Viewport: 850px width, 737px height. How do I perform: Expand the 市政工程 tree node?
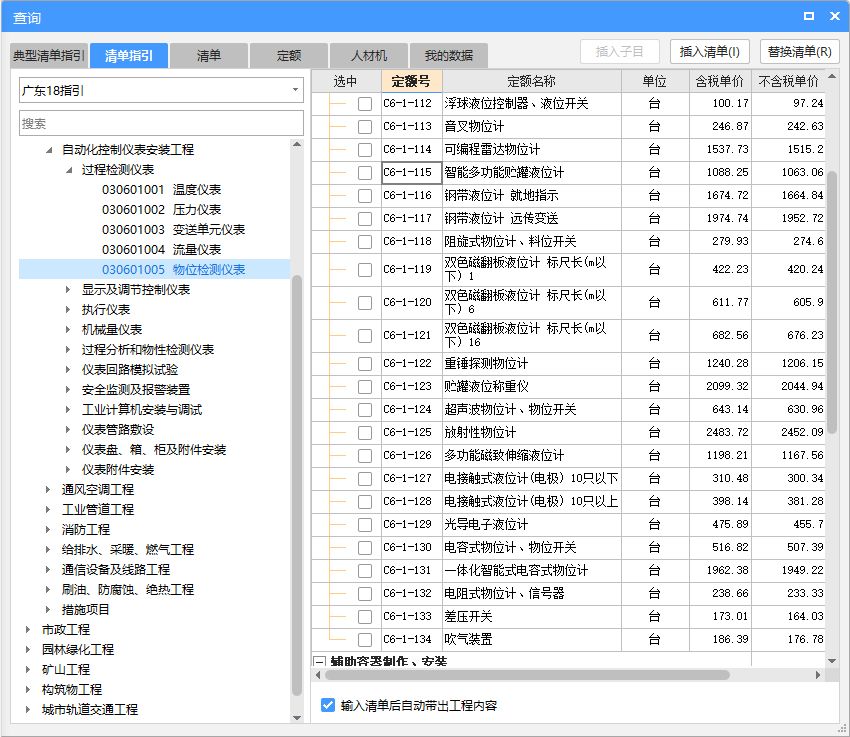click(x=29, y=630)
